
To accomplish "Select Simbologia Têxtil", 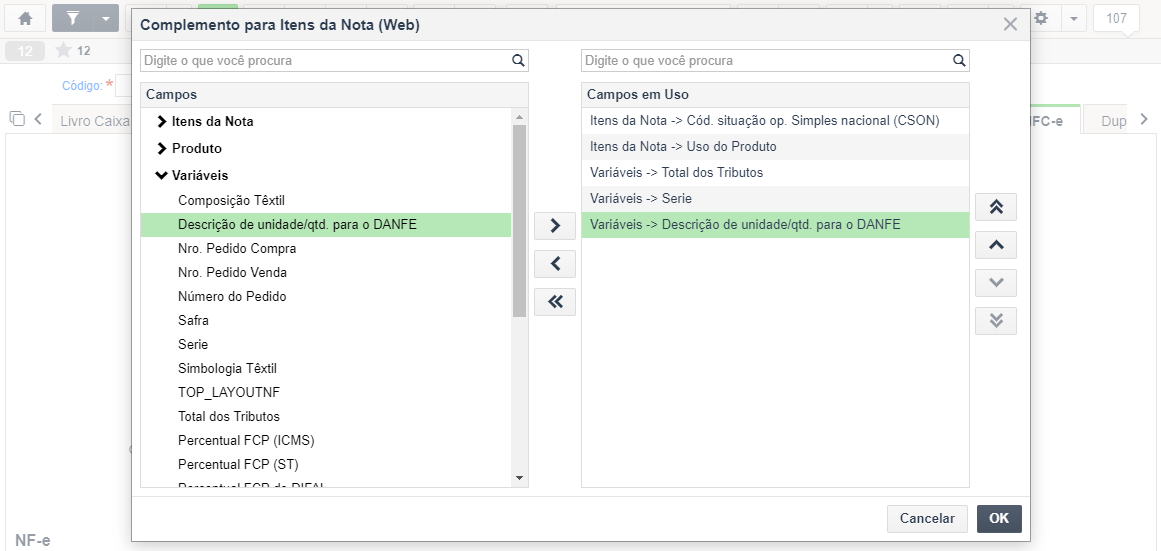I will pyautogui.click(x=227, y=368).
